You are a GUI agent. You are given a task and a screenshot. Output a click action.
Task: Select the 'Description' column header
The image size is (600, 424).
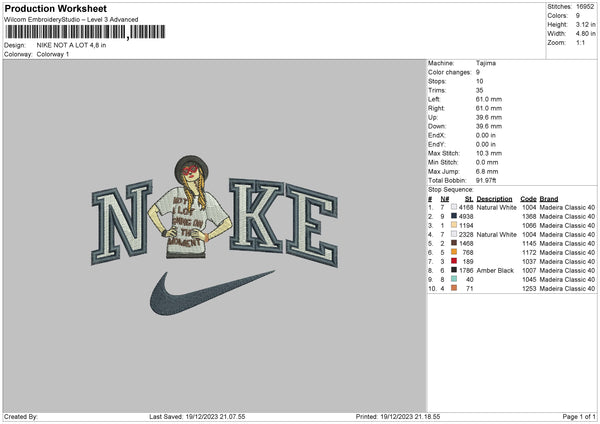(x=494, y=199)
